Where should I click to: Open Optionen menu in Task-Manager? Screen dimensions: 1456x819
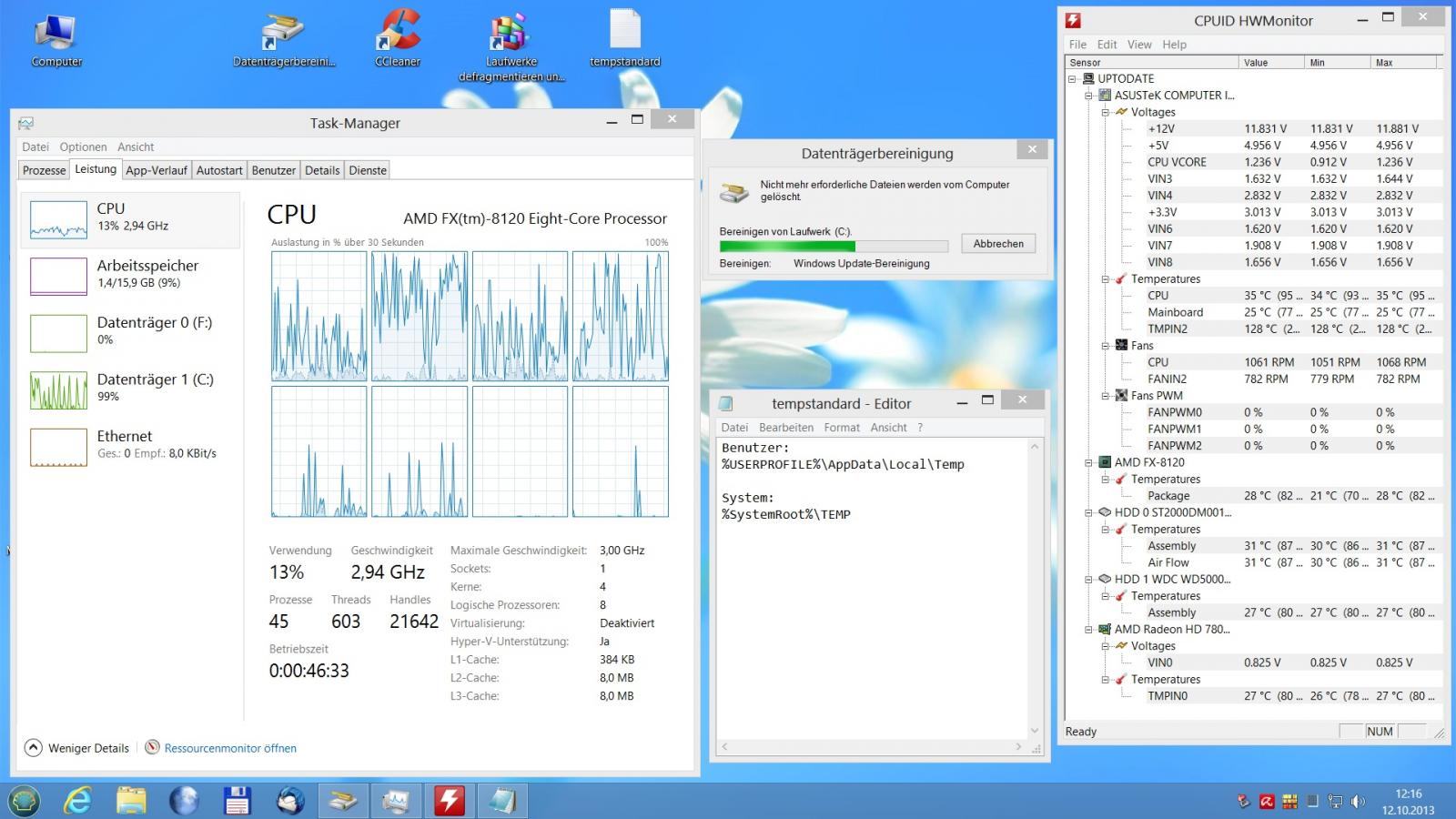[83, 147]
